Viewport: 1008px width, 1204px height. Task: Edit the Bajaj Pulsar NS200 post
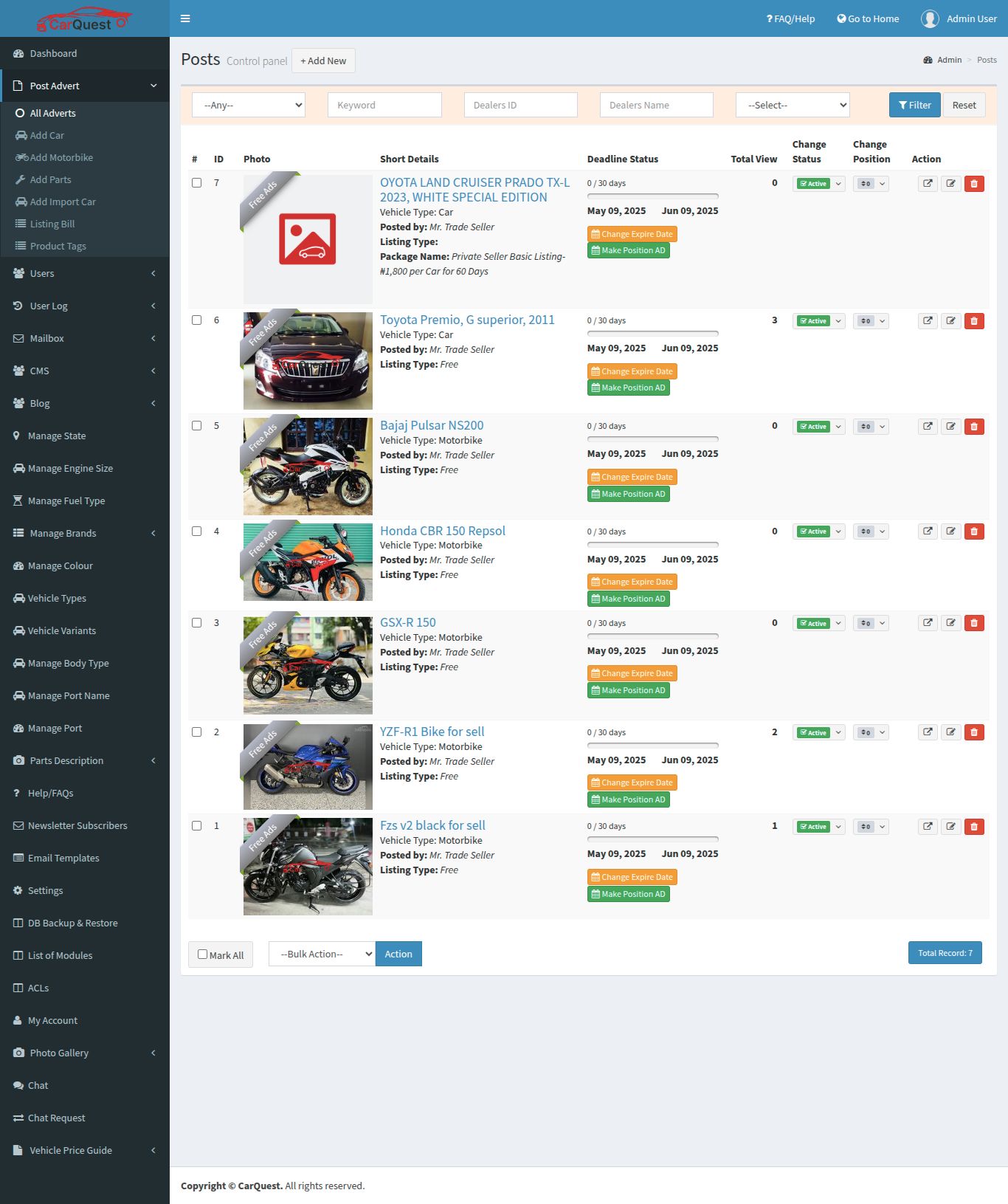pyautogui.click(x=951, y=427)
